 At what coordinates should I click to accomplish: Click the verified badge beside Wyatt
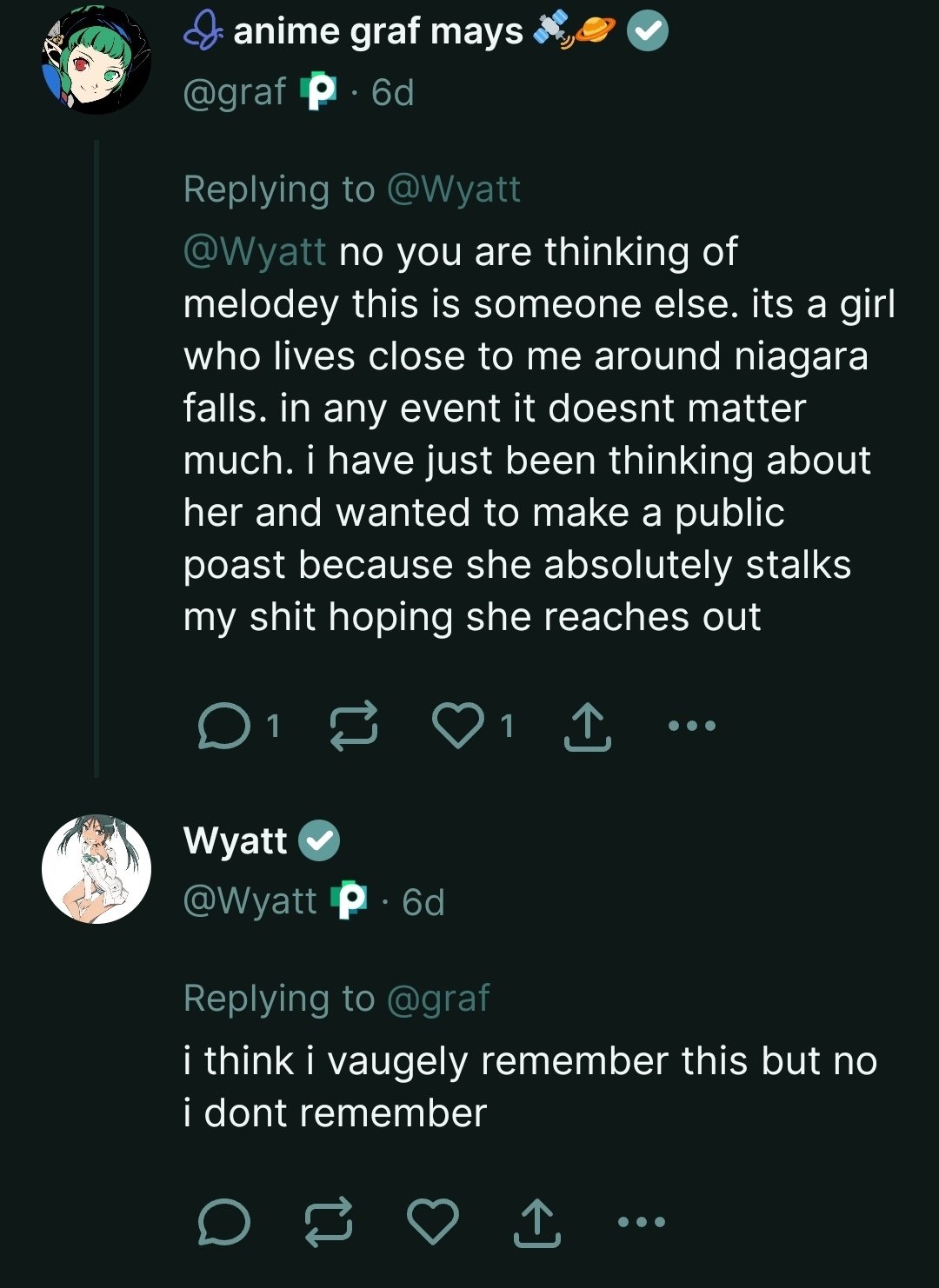click(x=319, y=840)
